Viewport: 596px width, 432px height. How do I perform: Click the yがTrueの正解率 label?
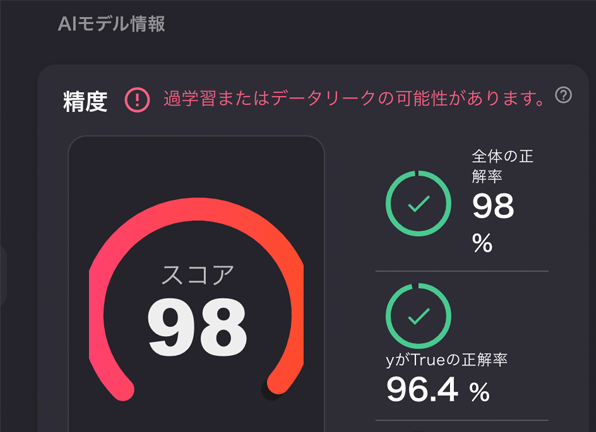pyautogui.click(x=447, y=360)
